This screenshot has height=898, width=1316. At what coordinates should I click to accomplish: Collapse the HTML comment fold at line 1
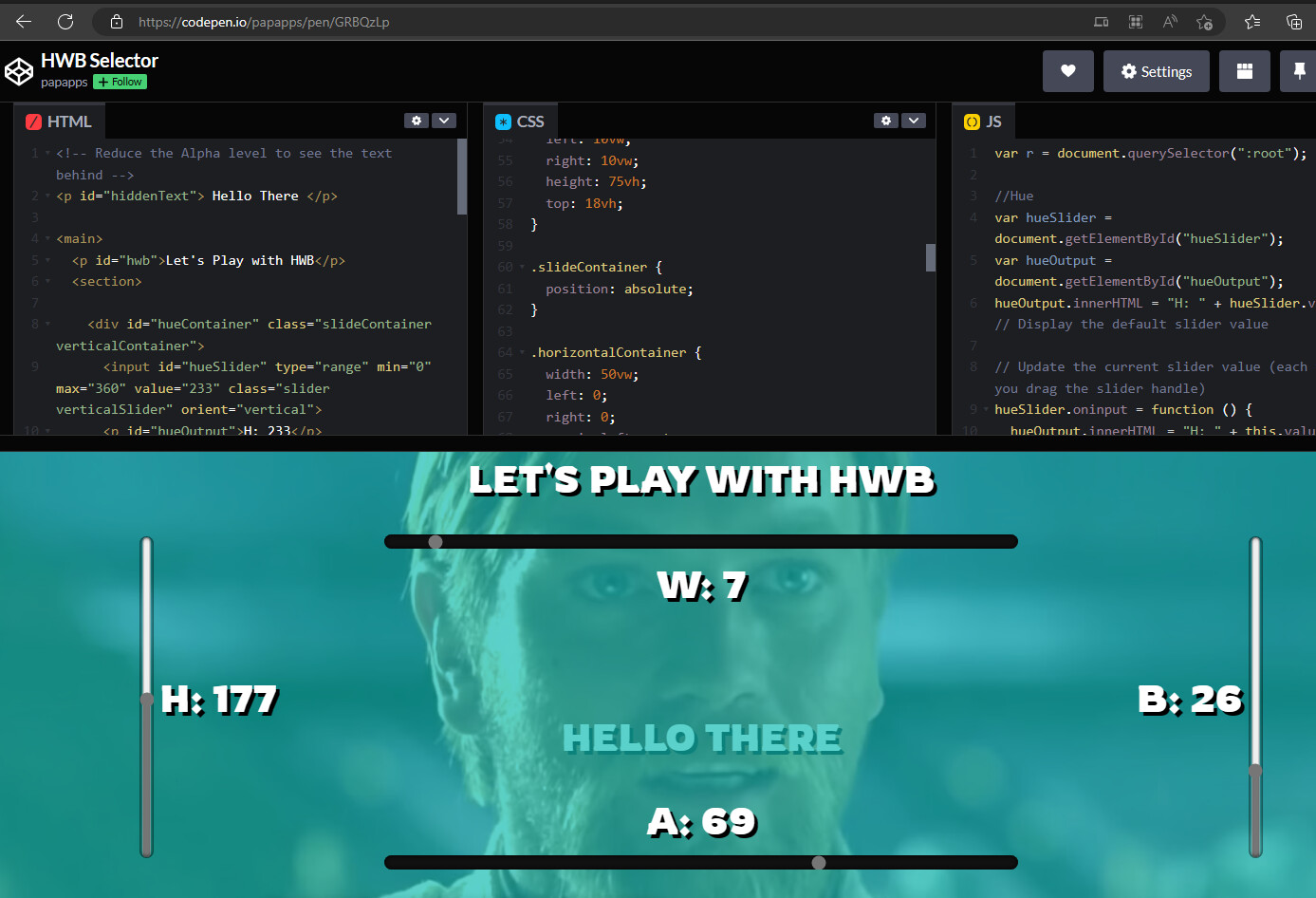pos(47,153)
